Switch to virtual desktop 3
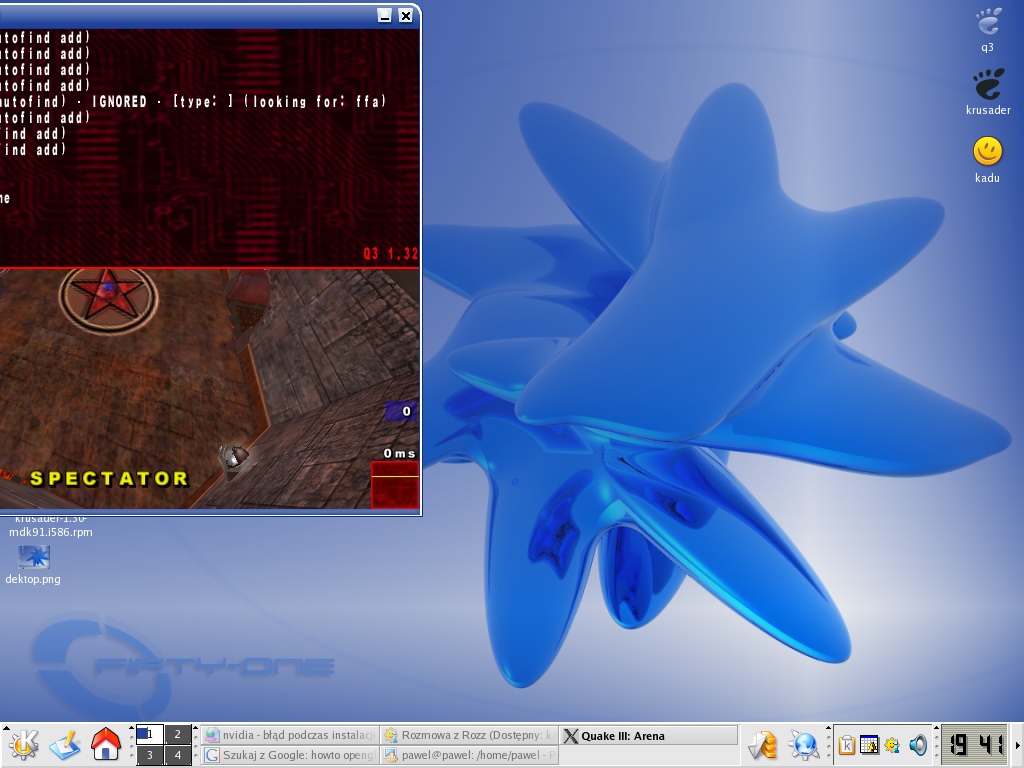This screenshot has width=1024, height=768. click(150, 755)
